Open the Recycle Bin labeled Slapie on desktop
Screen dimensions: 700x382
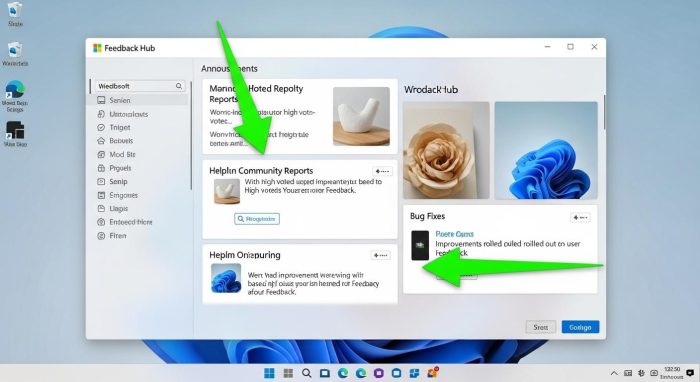click(15, 14)
